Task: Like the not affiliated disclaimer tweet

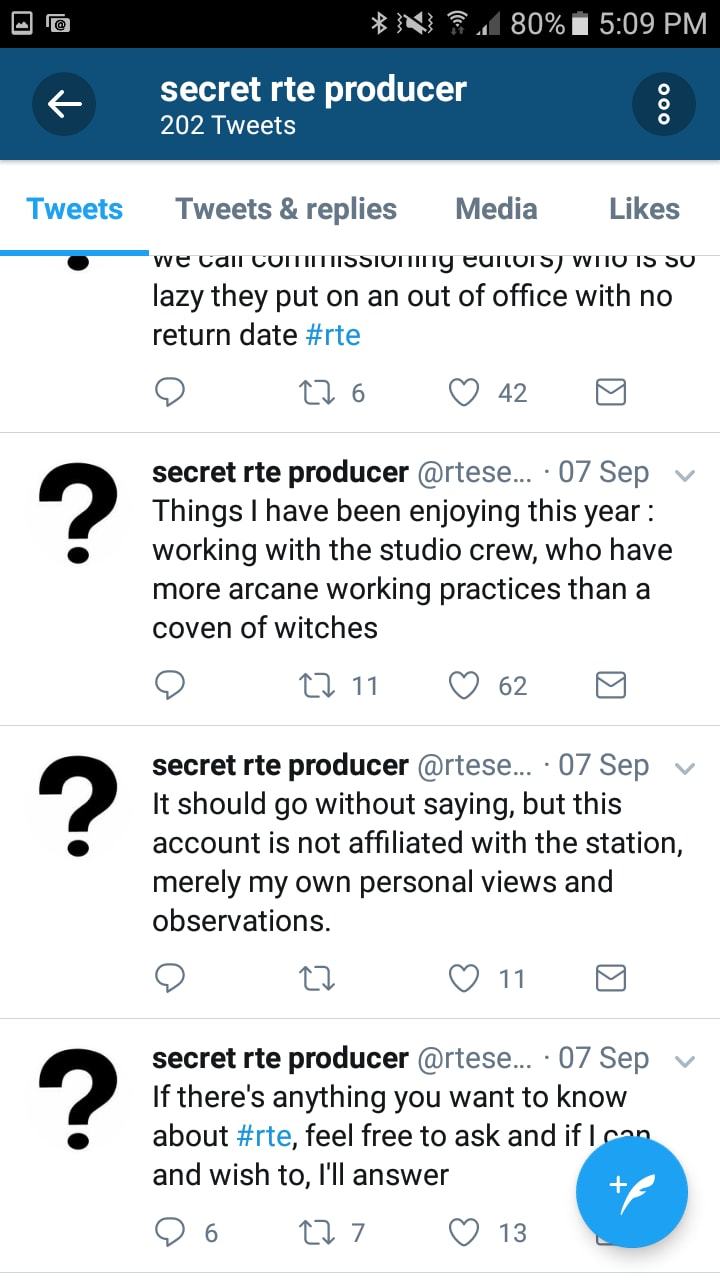Action: click(464, 978)
